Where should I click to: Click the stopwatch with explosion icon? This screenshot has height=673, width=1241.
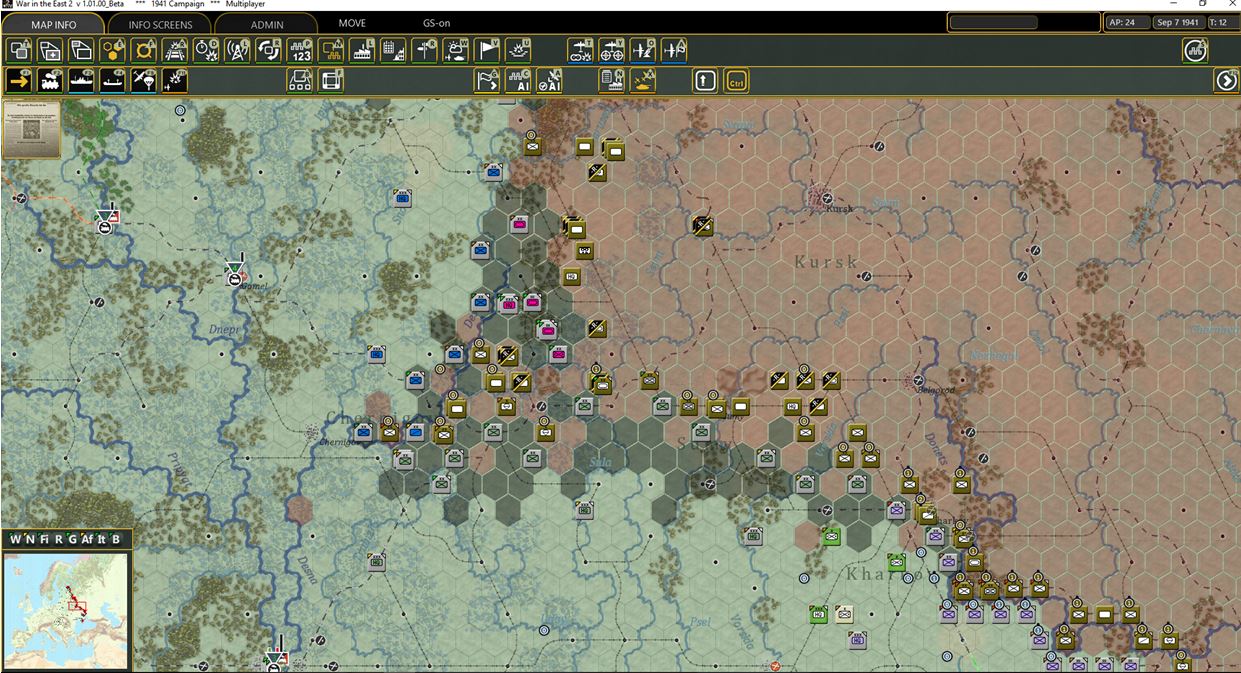[206, 50]
